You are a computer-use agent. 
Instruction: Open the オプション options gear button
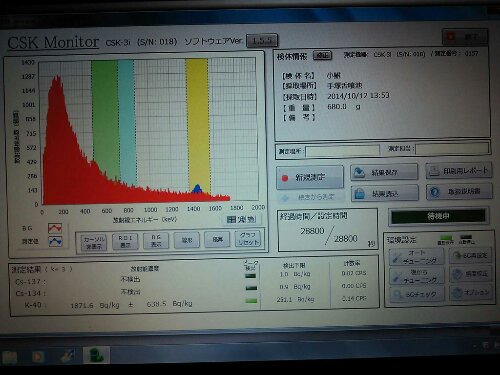471,293
